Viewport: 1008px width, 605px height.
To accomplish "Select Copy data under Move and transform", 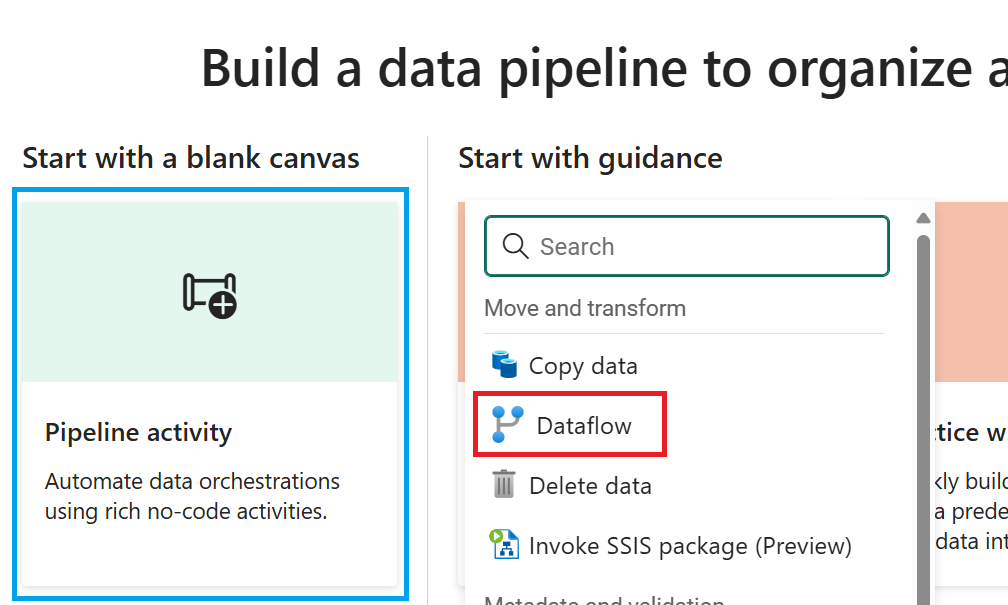I will 584,365.
